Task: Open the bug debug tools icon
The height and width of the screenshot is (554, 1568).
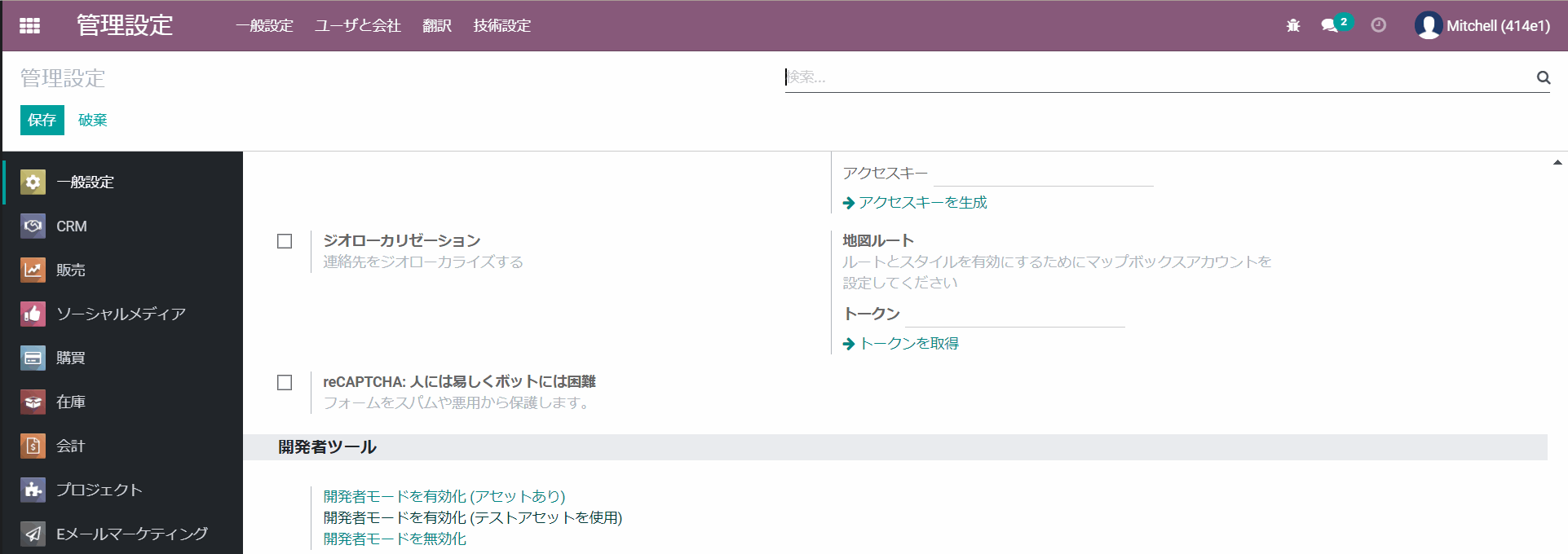Action: (x=1293, y=25)
